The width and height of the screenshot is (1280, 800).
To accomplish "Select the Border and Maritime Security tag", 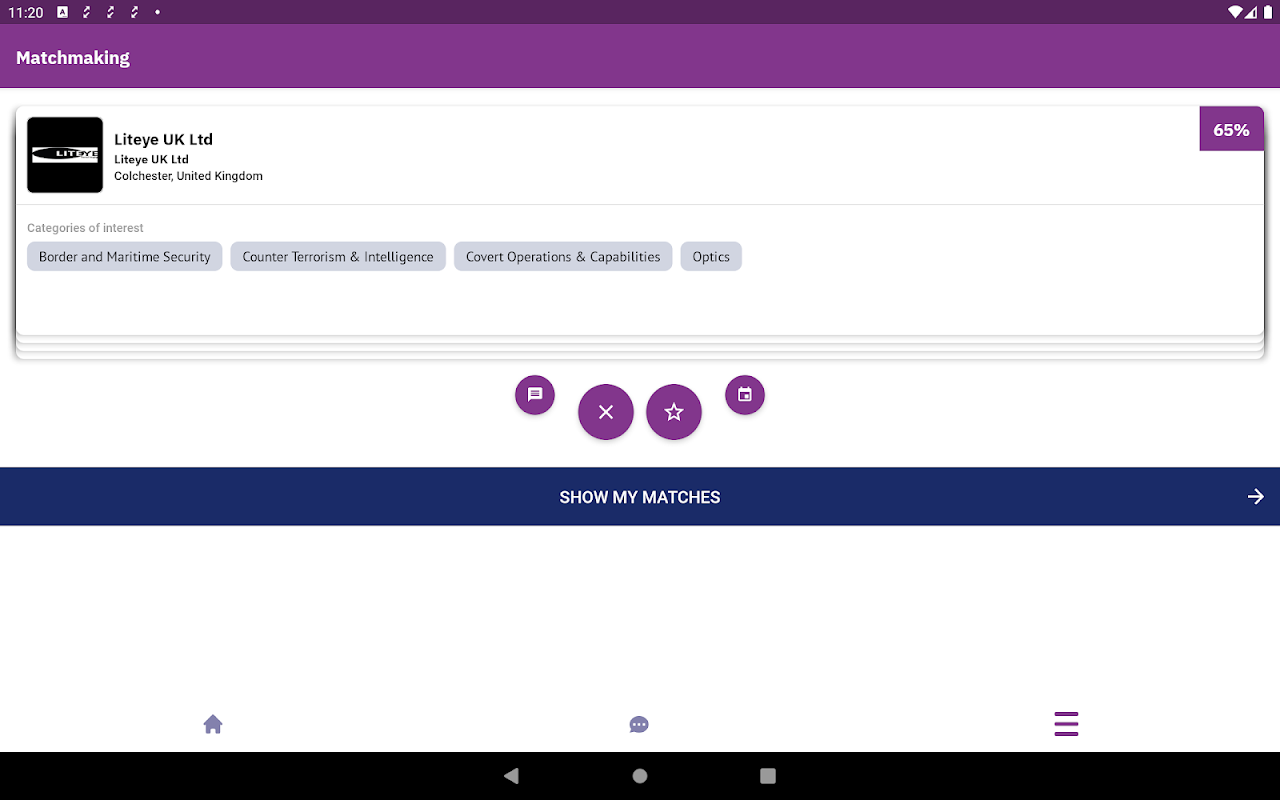I will [125, 256].
